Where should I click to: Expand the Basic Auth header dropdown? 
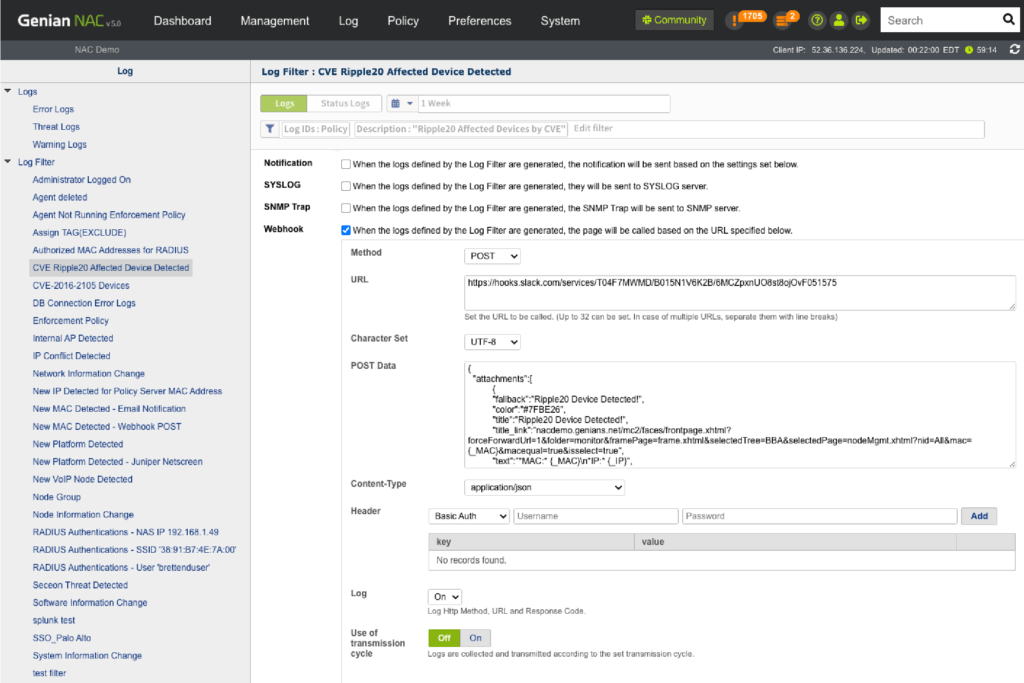pyautogui.click(x=468, y=516)
